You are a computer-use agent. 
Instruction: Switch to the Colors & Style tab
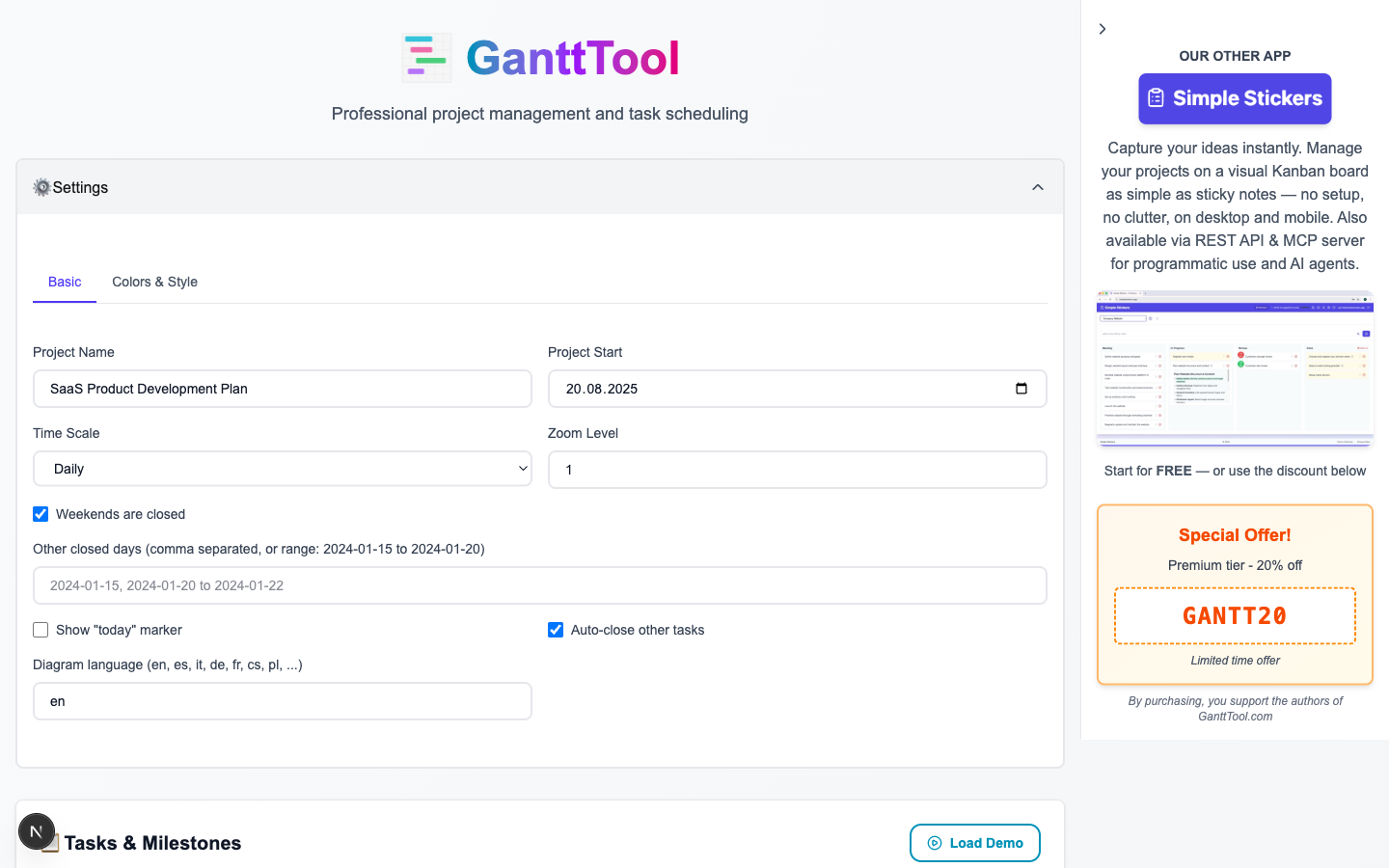click(x=154, y=282)
